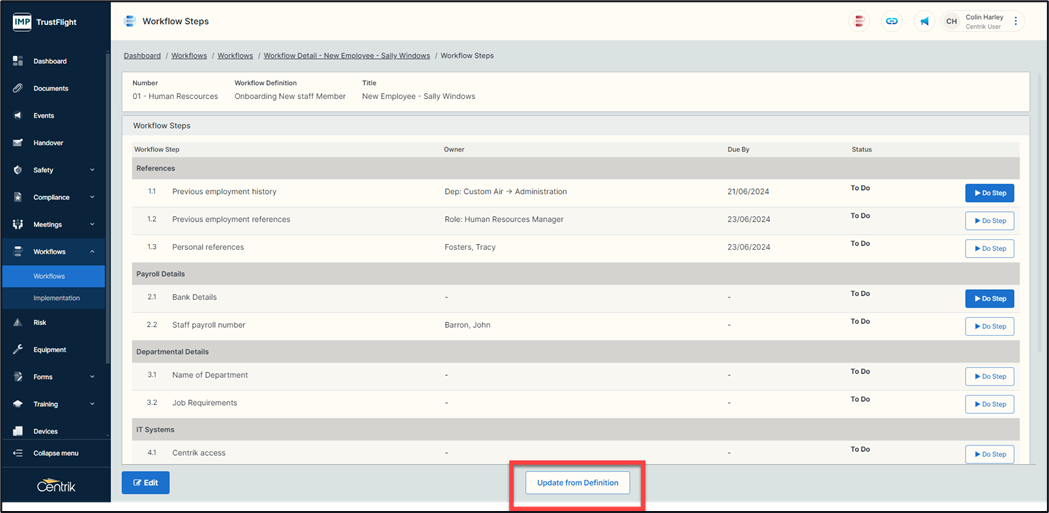
Task: Open the blue announcements megaphone icon in header
Action: tap(924, 21)
